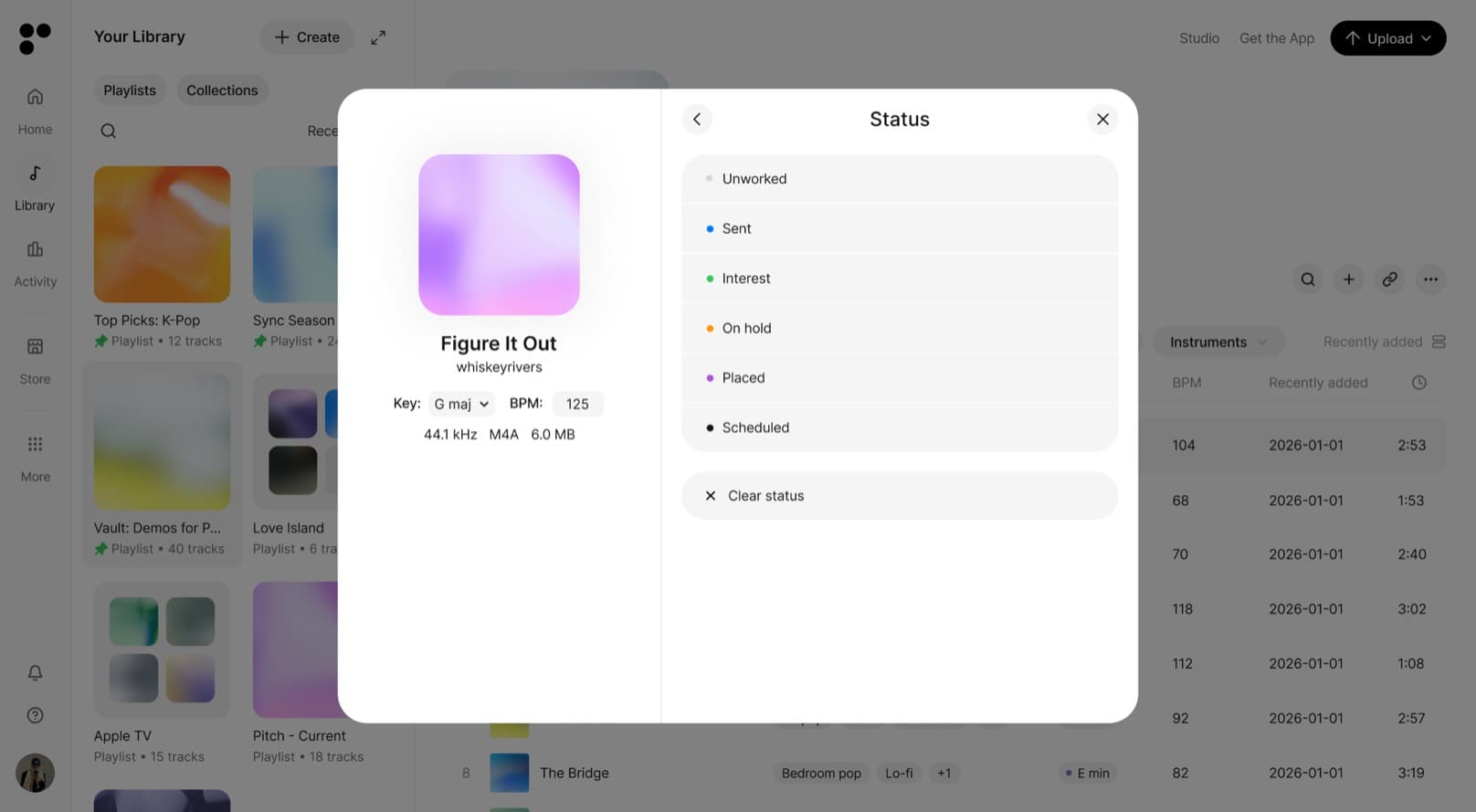This screenshot has width=1476, height=812.
Task: Open the Pitch - Current playlist thumbnail
Action: point(295,649)
